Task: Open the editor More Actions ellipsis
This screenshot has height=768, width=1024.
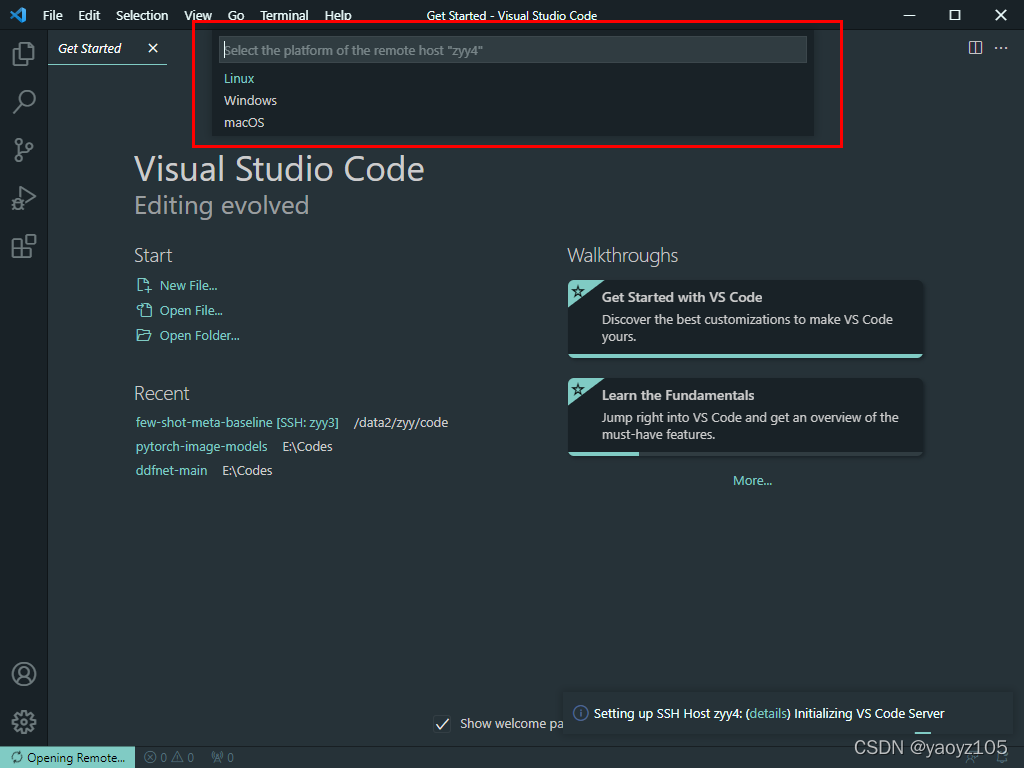Action: [x=1000, y=48]
